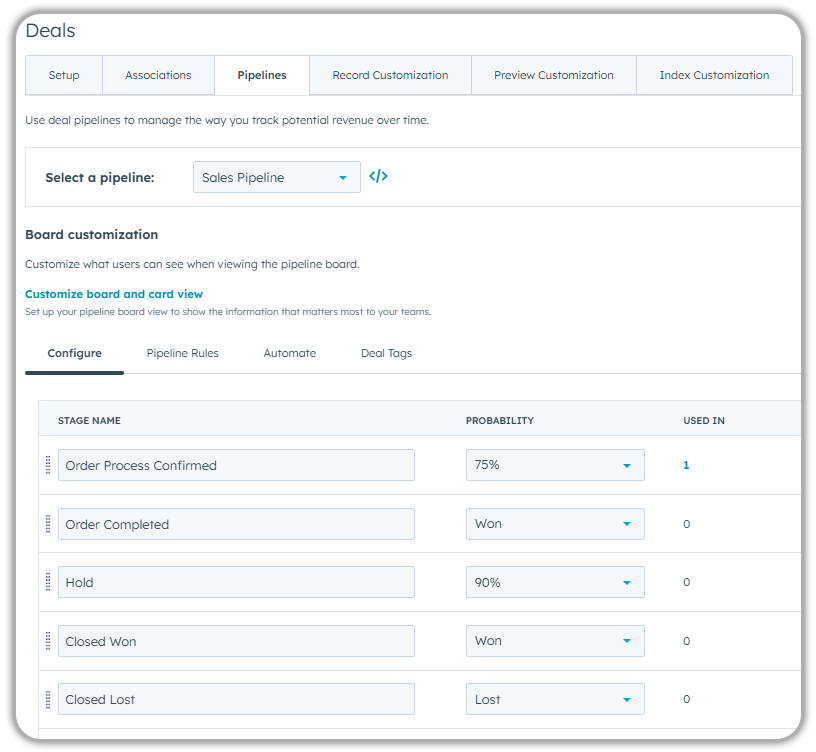
Task: Go to the Record Customization tab
Action: pyautogui.click(x=390, y=75)
